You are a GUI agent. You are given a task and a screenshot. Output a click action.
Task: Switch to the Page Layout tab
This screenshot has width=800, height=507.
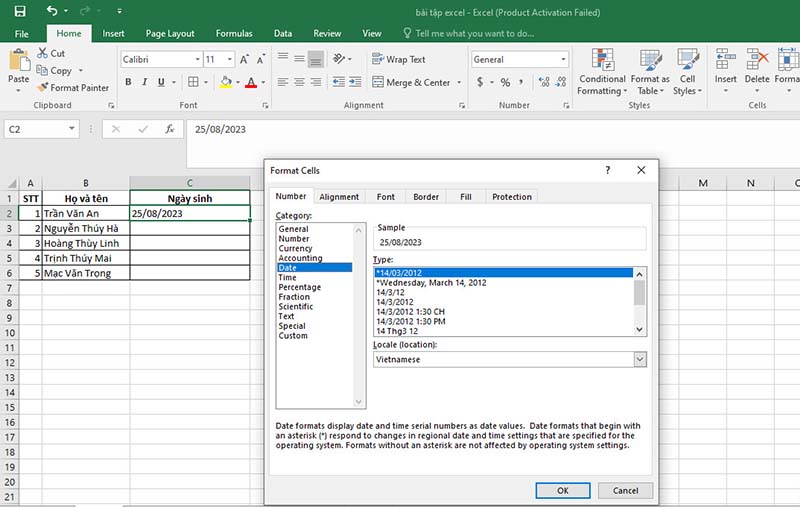(170, 34)
